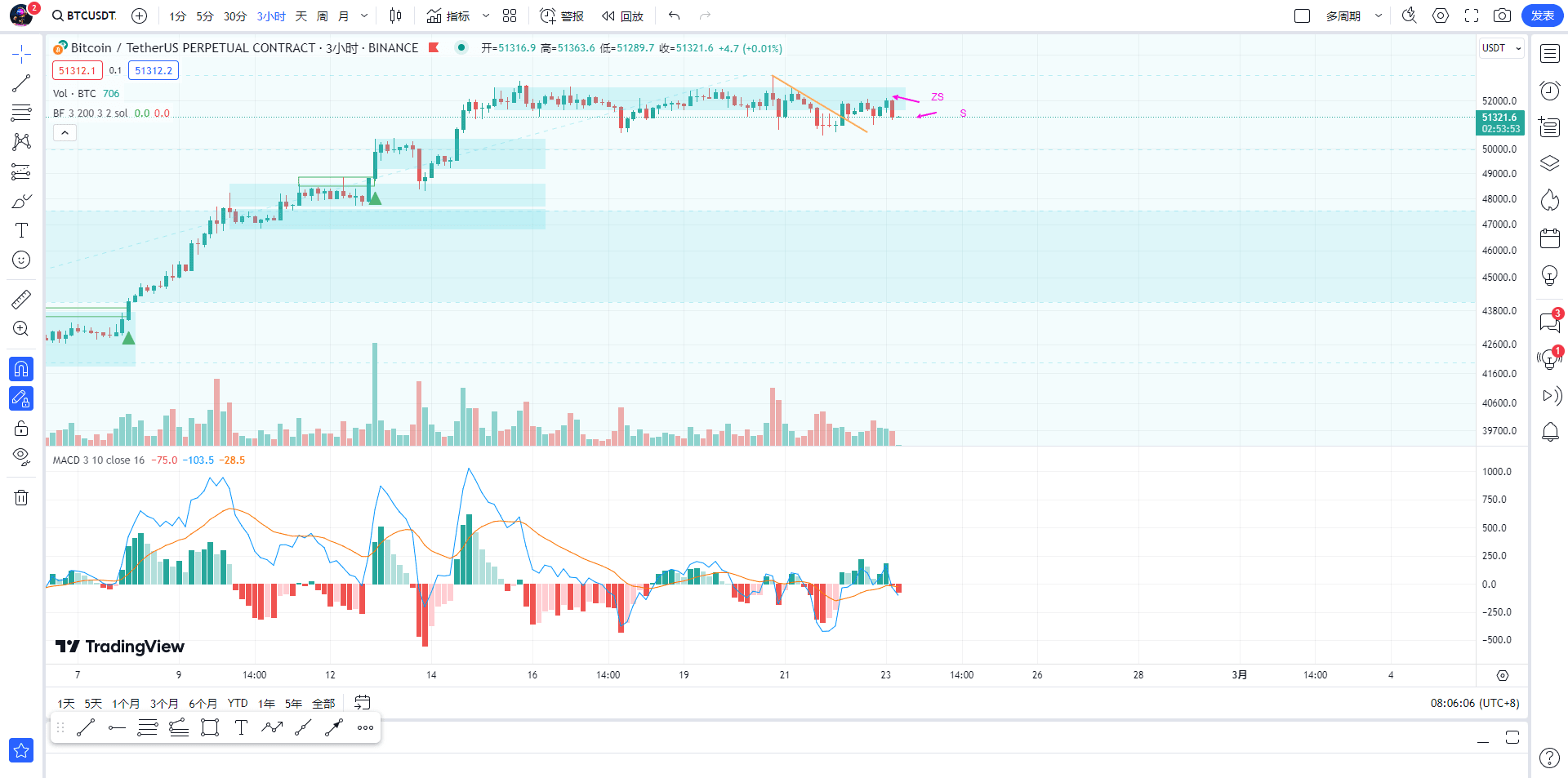1568x778 pixels.
Task: Open the favorites star toolbar button
Action: (21, 749)
